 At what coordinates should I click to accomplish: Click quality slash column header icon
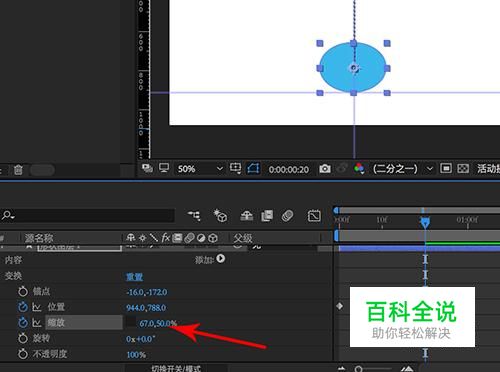click(154, 238)
